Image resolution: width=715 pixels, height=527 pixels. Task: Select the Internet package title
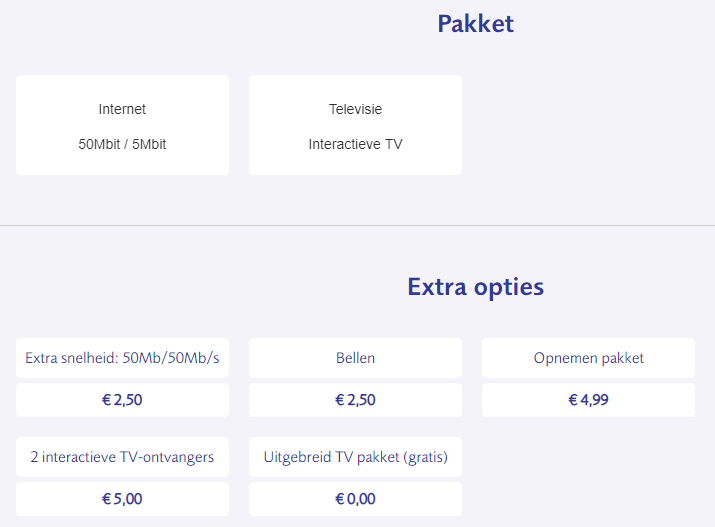point(122,109)
